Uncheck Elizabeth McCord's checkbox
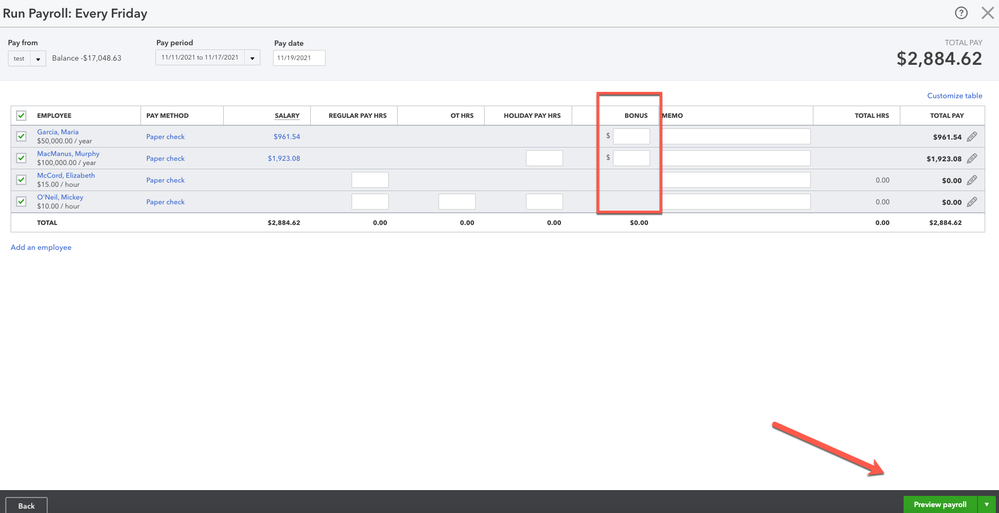The height and width of the screenshot is (513, 999). click(x=22, y=180)
